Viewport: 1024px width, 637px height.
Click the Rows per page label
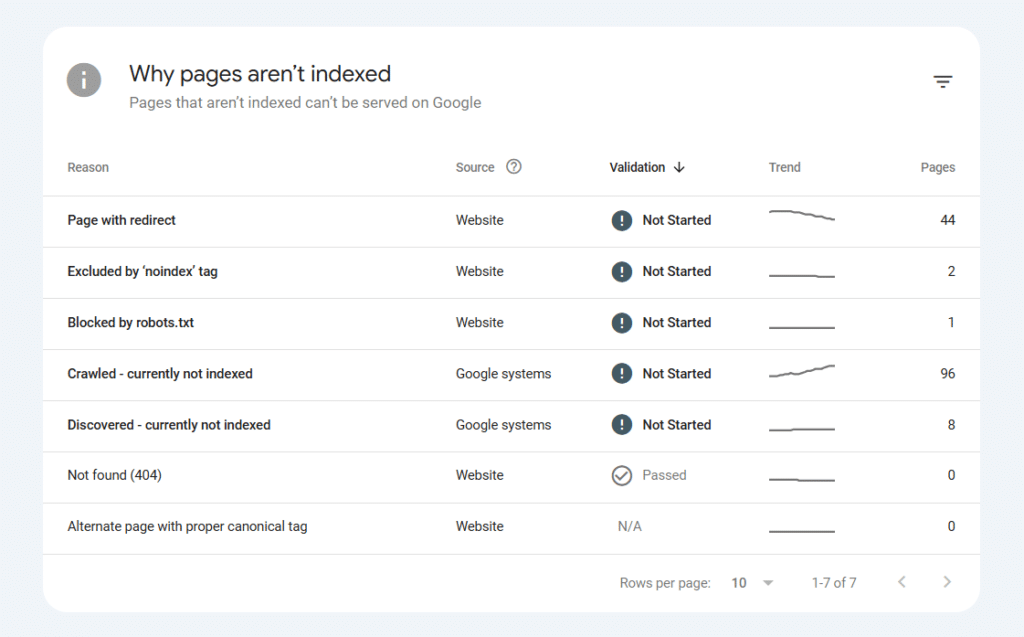click(665, 583)
